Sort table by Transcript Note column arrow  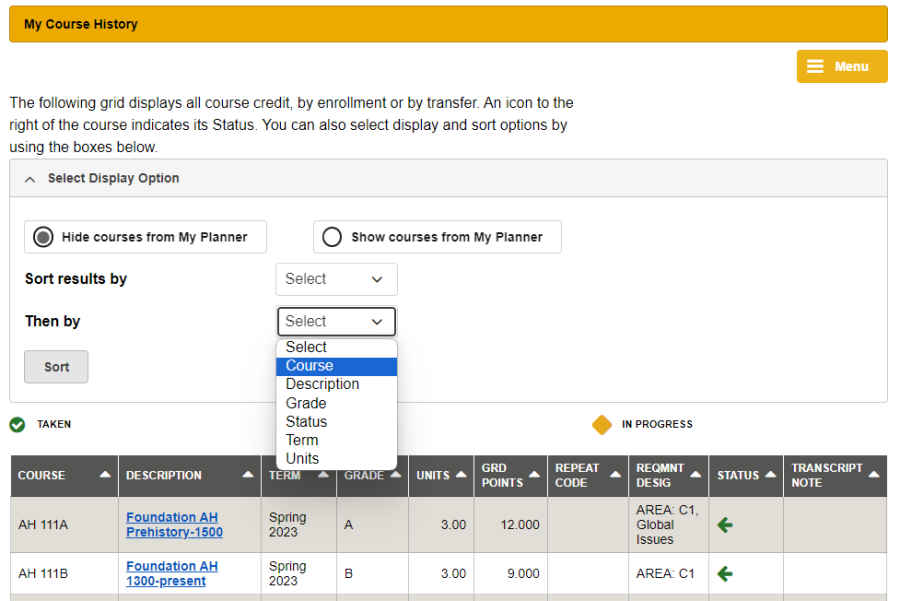click(x=873, y=476)
